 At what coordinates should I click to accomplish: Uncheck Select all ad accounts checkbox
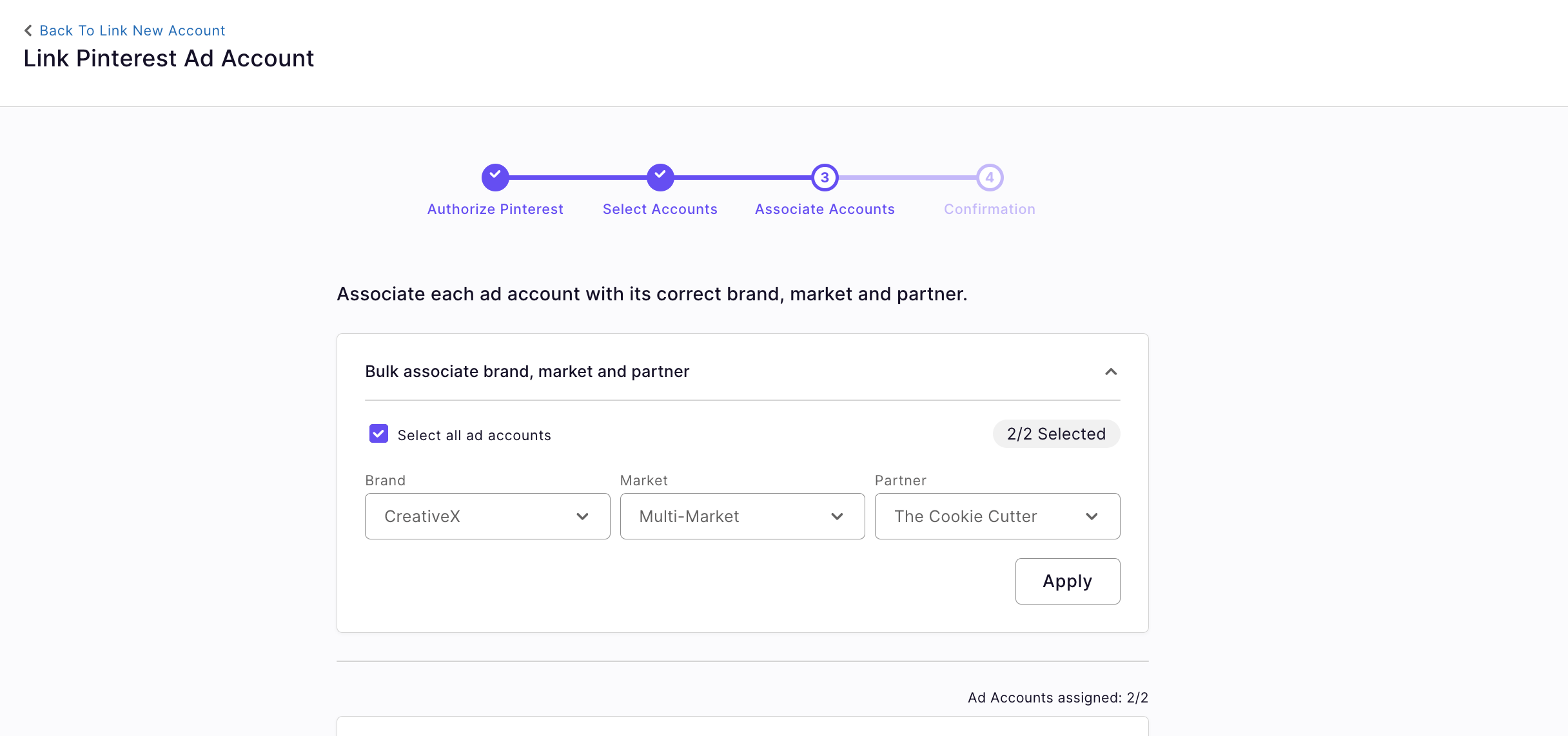(x=378, y=434)
